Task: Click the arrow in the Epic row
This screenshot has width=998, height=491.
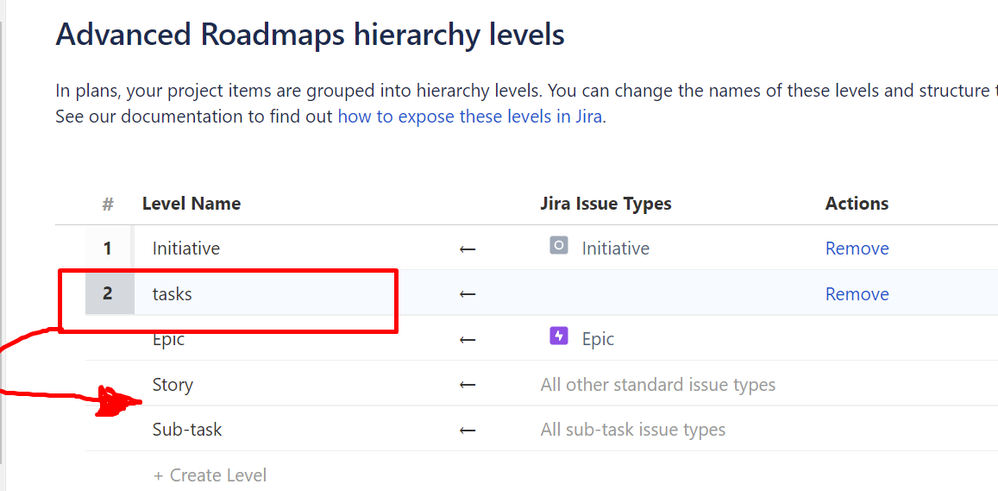Action: (468, 339)
